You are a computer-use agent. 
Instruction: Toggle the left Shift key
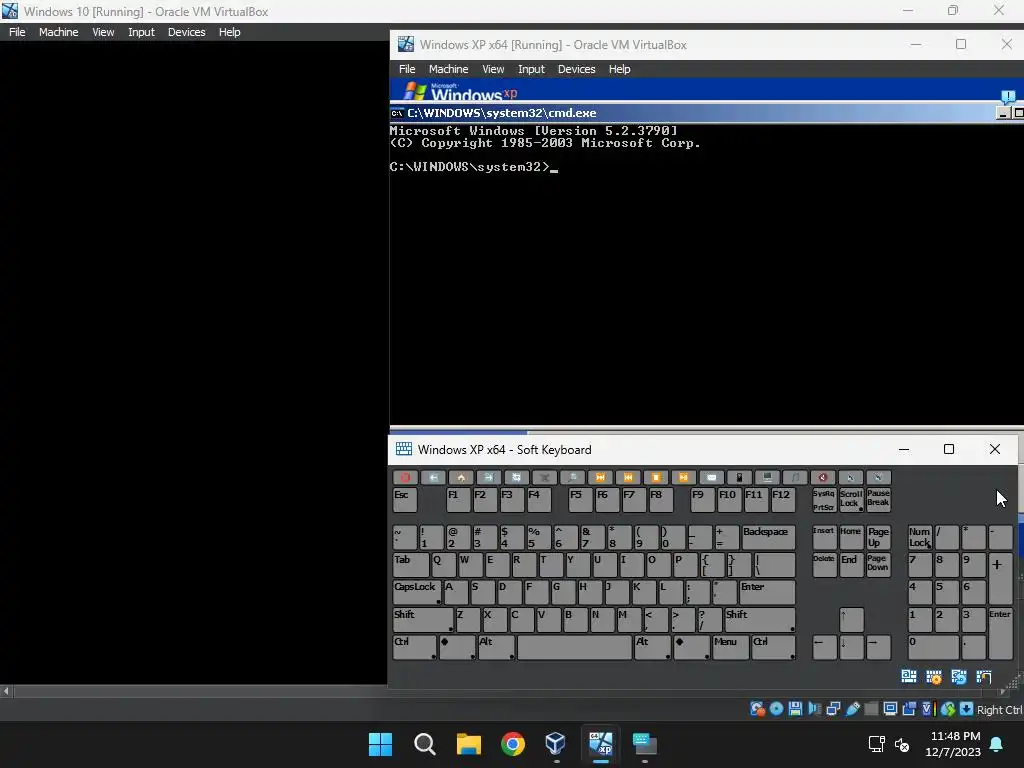click(x=423, y=620)
